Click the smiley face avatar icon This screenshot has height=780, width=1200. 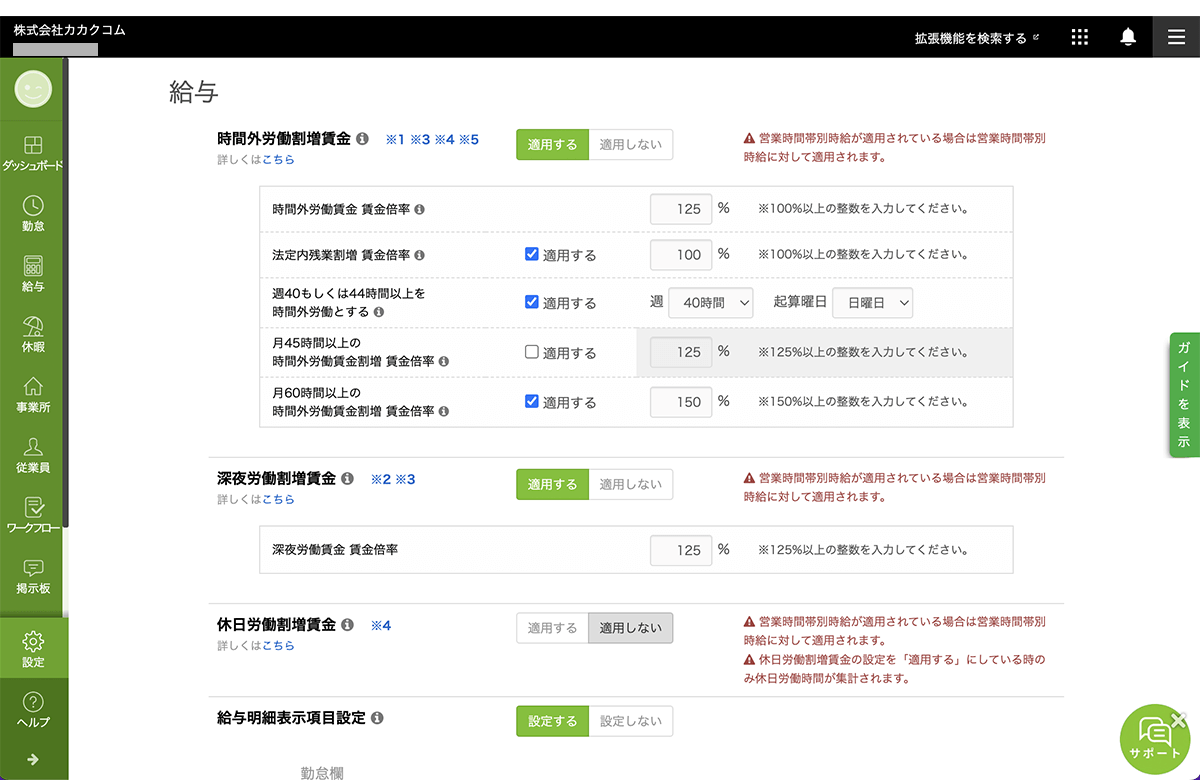(33, 90)
